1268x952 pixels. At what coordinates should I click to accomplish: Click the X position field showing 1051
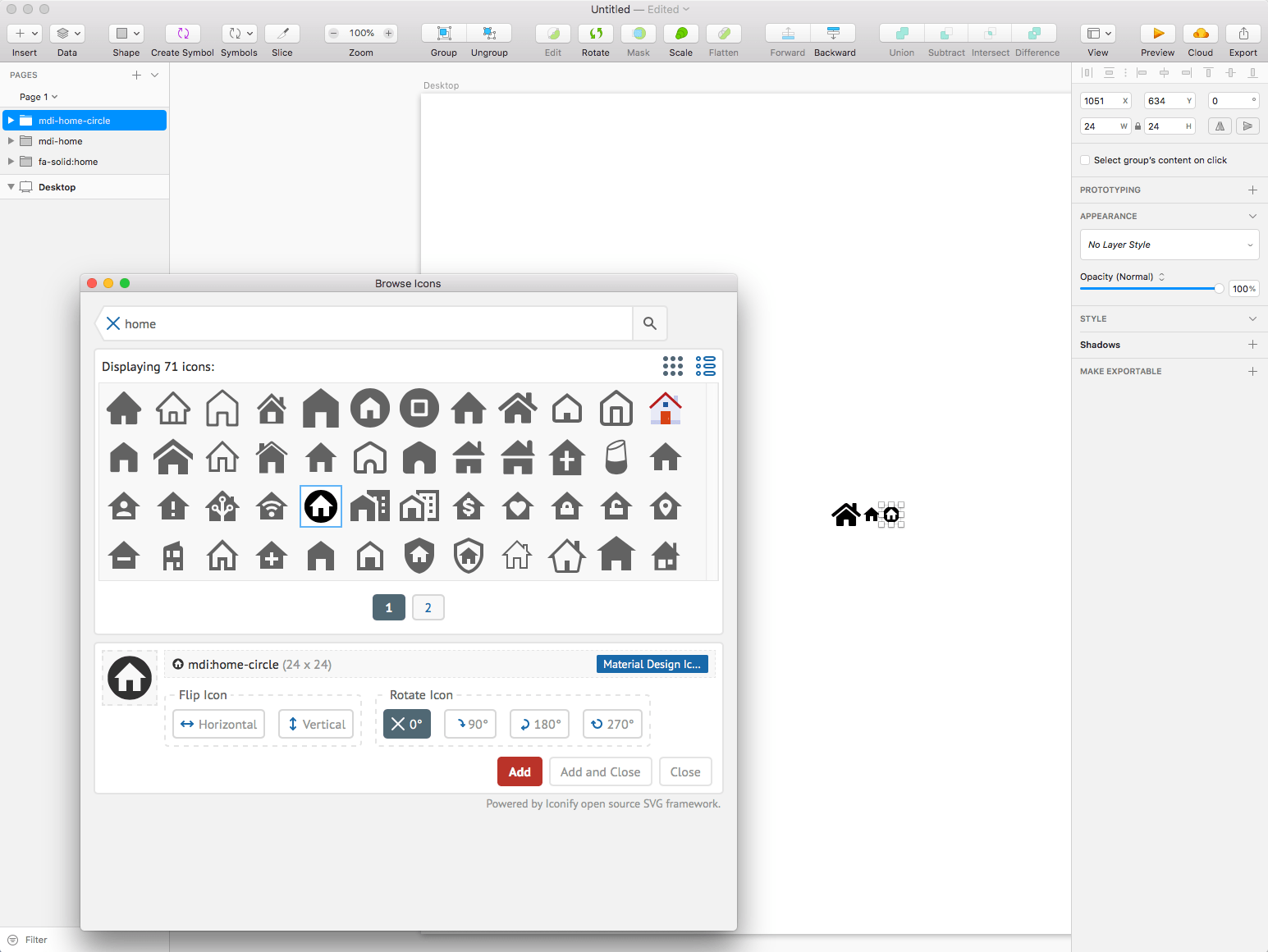(1105, 101)
